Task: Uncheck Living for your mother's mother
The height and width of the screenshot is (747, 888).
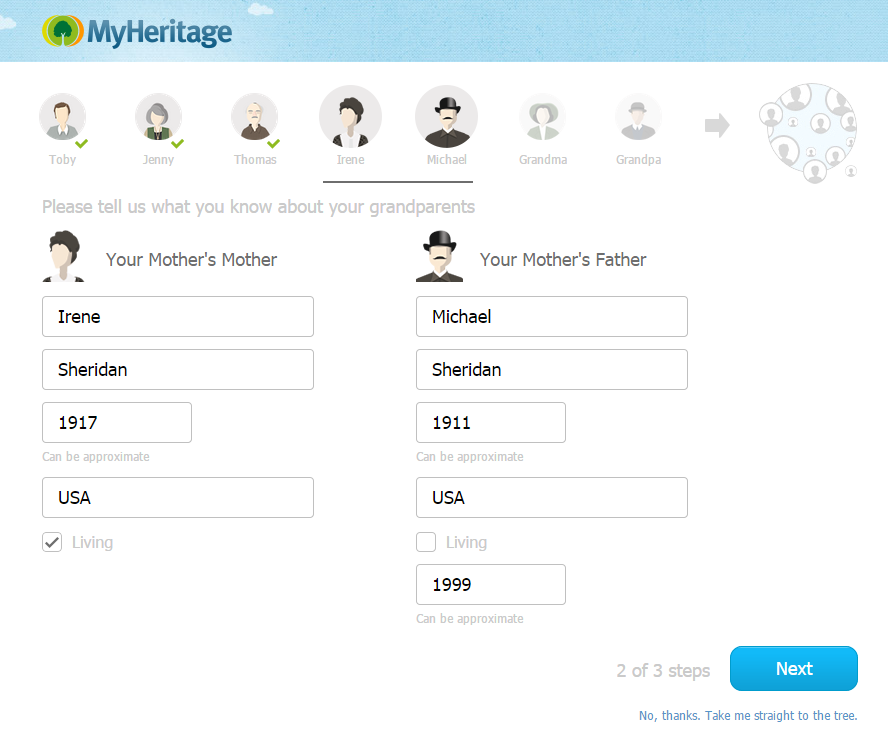Action: tap(52, 543)
